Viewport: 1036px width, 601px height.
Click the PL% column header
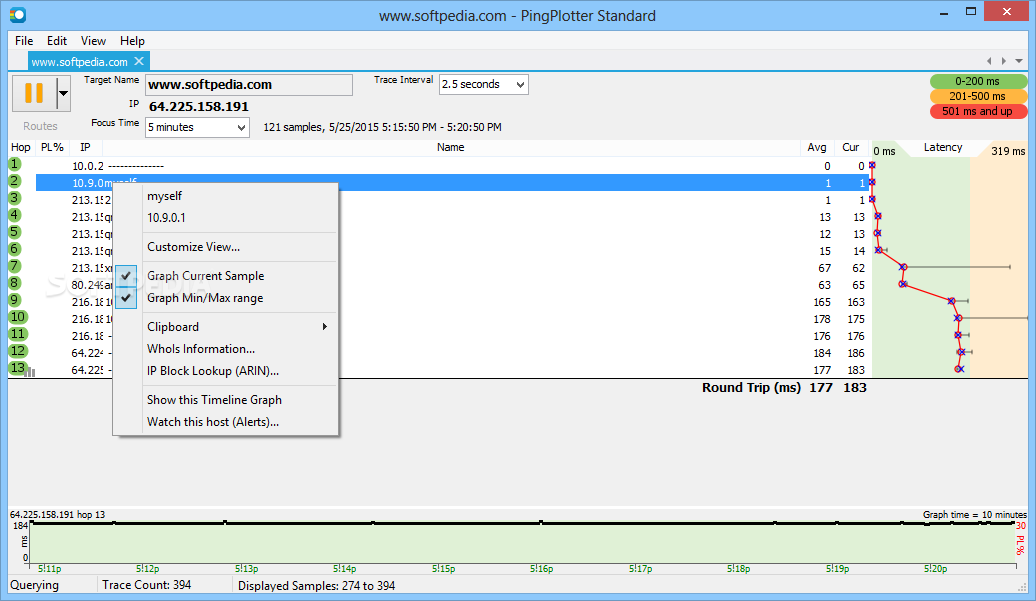click(x=52, y=147)
